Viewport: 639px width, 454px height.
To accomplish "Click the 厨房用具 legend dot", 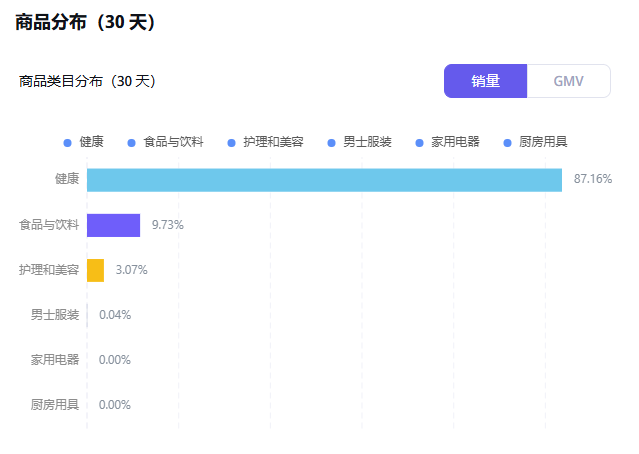I will coord(507,143).
